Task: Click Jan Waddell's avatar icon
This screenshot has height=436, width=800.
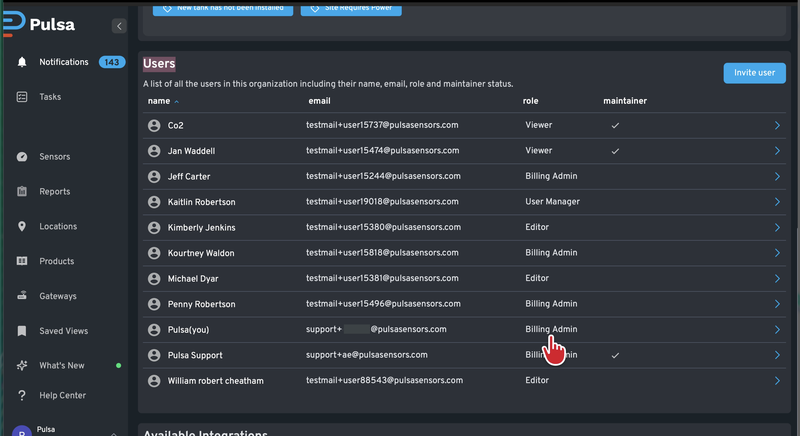Action: click(x=154, y=151)
